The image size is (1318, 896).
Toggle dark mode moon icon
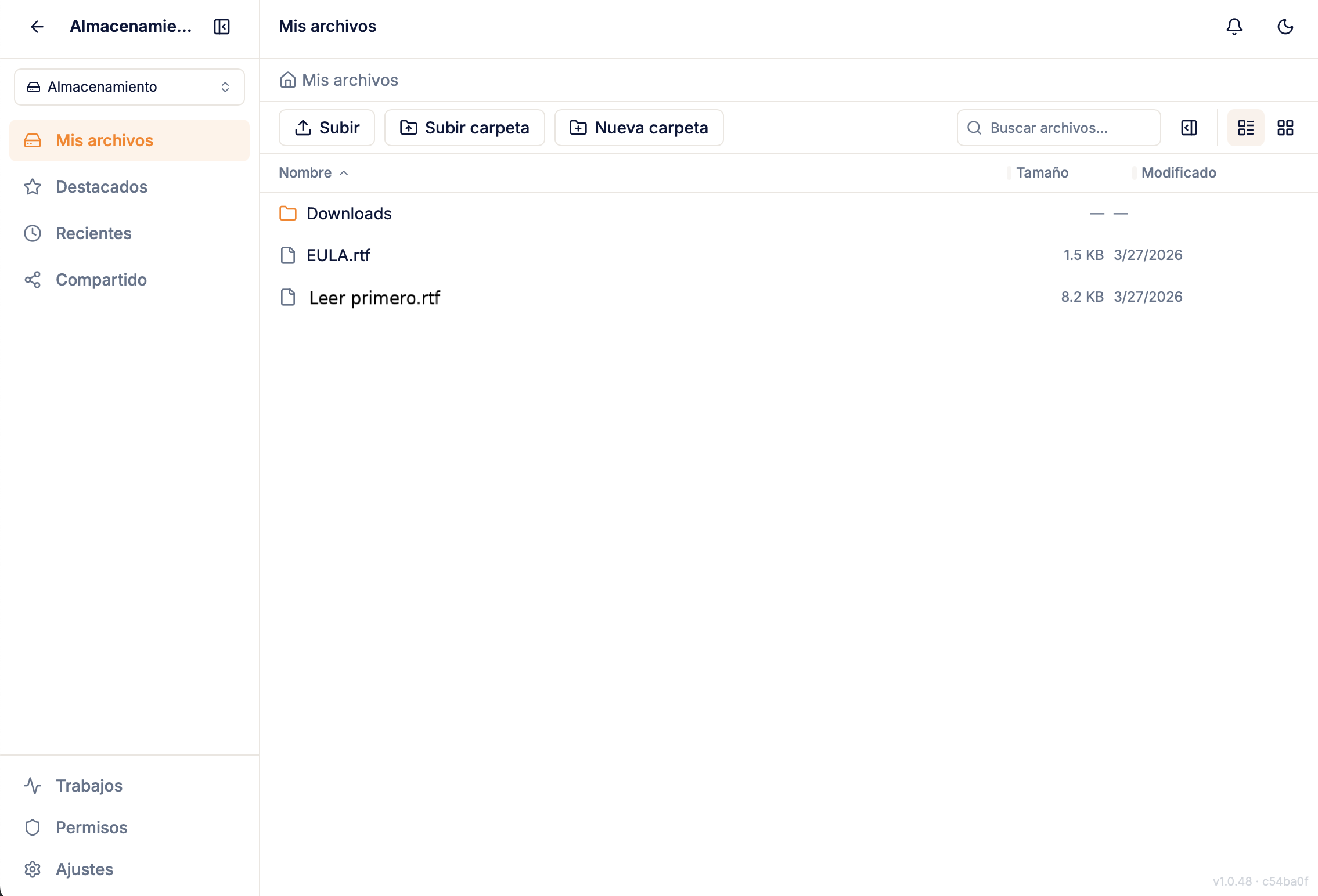tap(1285, 27)
